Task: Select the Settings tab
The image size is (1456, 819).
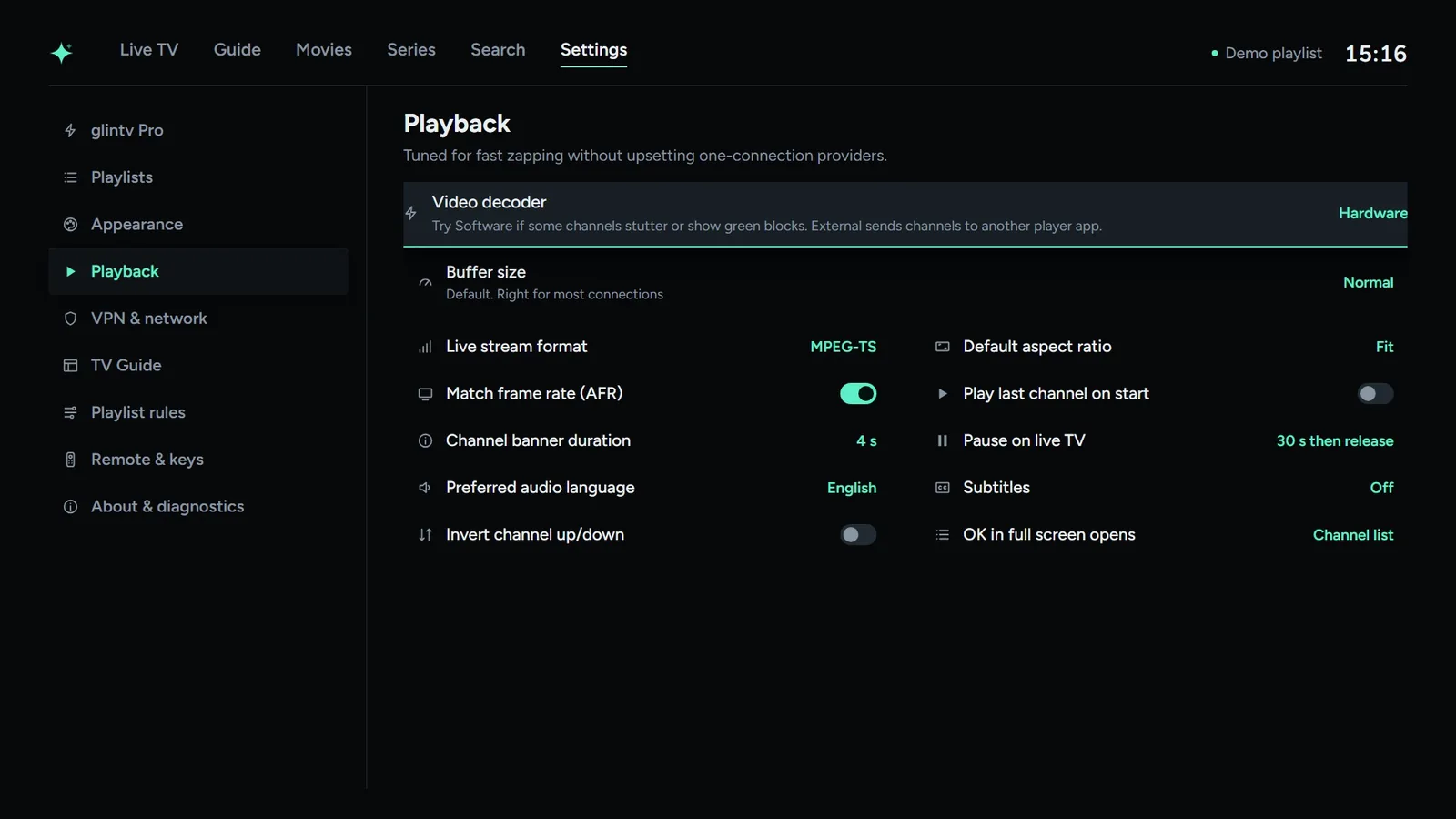Action: [x=593, y=50]
